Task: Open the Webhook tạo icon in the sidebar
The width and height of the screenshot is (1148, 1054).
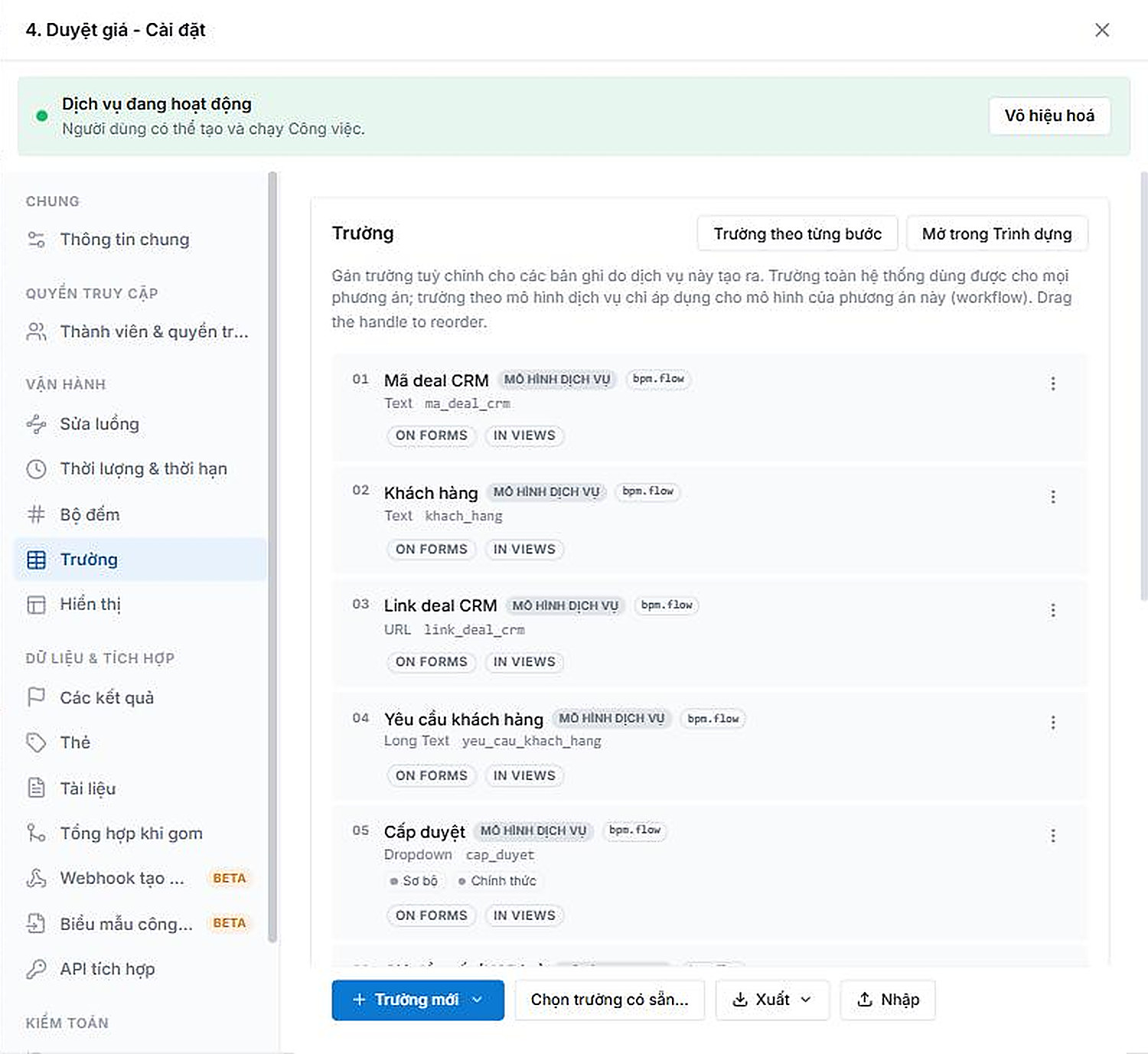Action: coord(36,878)
